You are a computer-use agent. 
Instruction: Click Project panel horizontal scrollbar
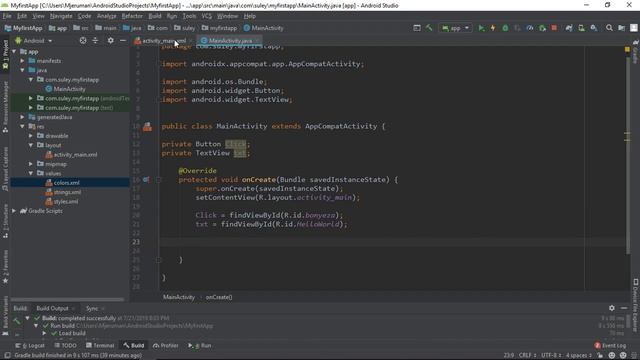(67, 300)
